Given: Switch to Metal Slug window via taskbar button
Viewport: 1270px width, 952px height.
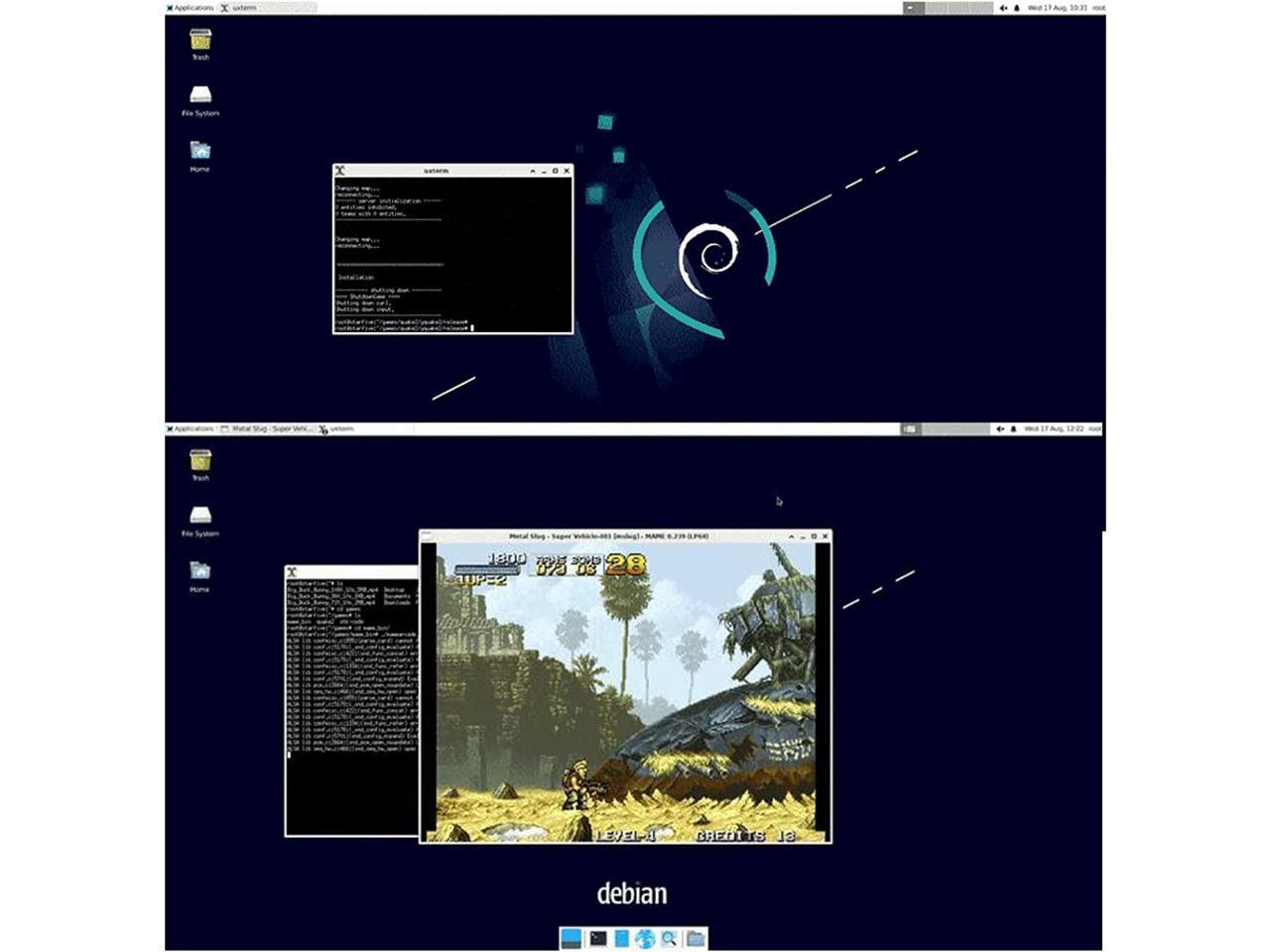Looking at the screenshot, I should tap(268, 429).
